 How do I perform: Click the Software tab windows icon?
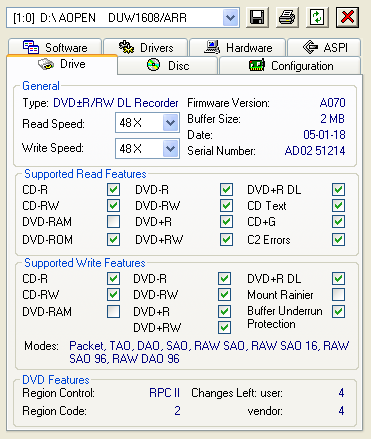pyautogui.click(x=31, y=47)
